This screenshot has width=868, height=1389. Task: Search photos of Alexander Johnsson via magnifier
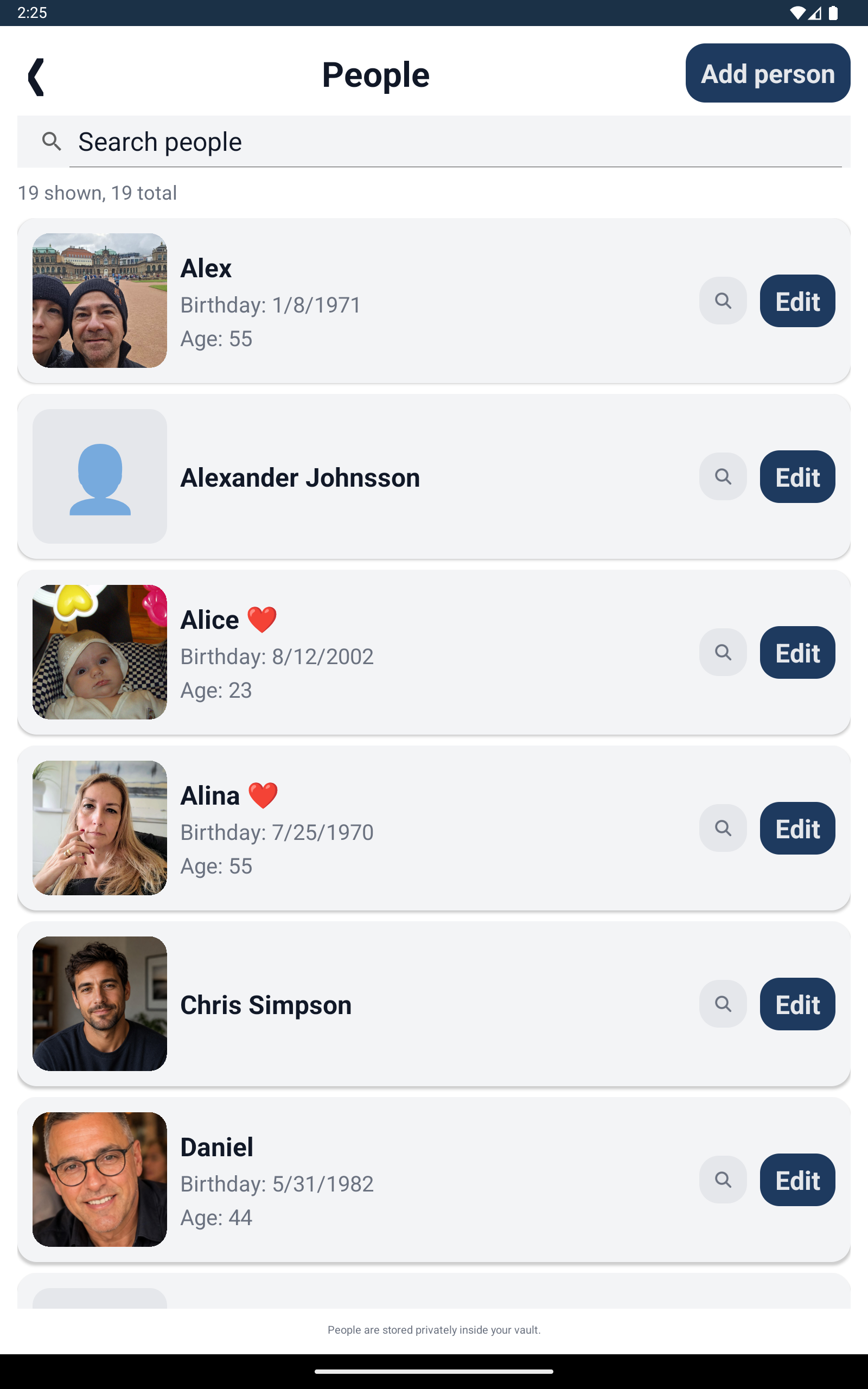point(723,476)
